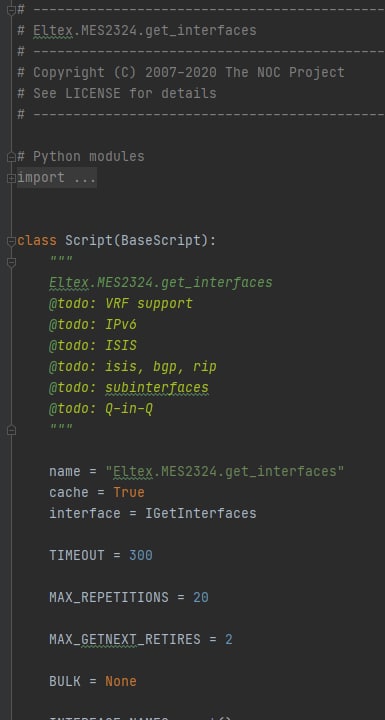
Task: Click the MAX_REPETITIONS value 20
Action: [201, 597]
